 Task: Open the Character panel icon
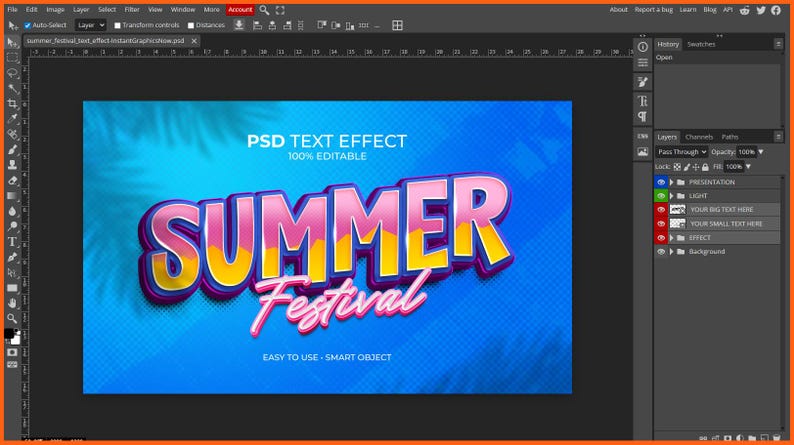(643, 101)
